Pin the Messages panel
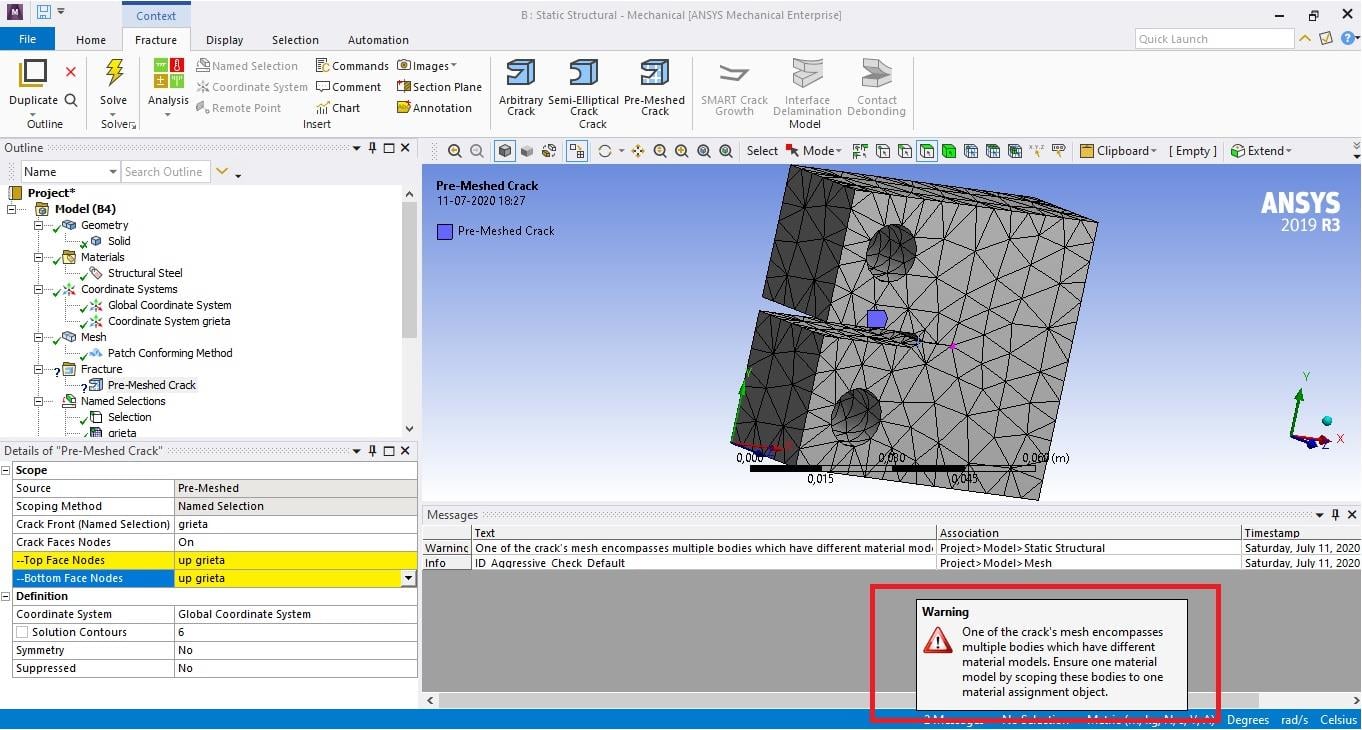This screenshot has height=730, width=1362. (x=1334, y=515)
